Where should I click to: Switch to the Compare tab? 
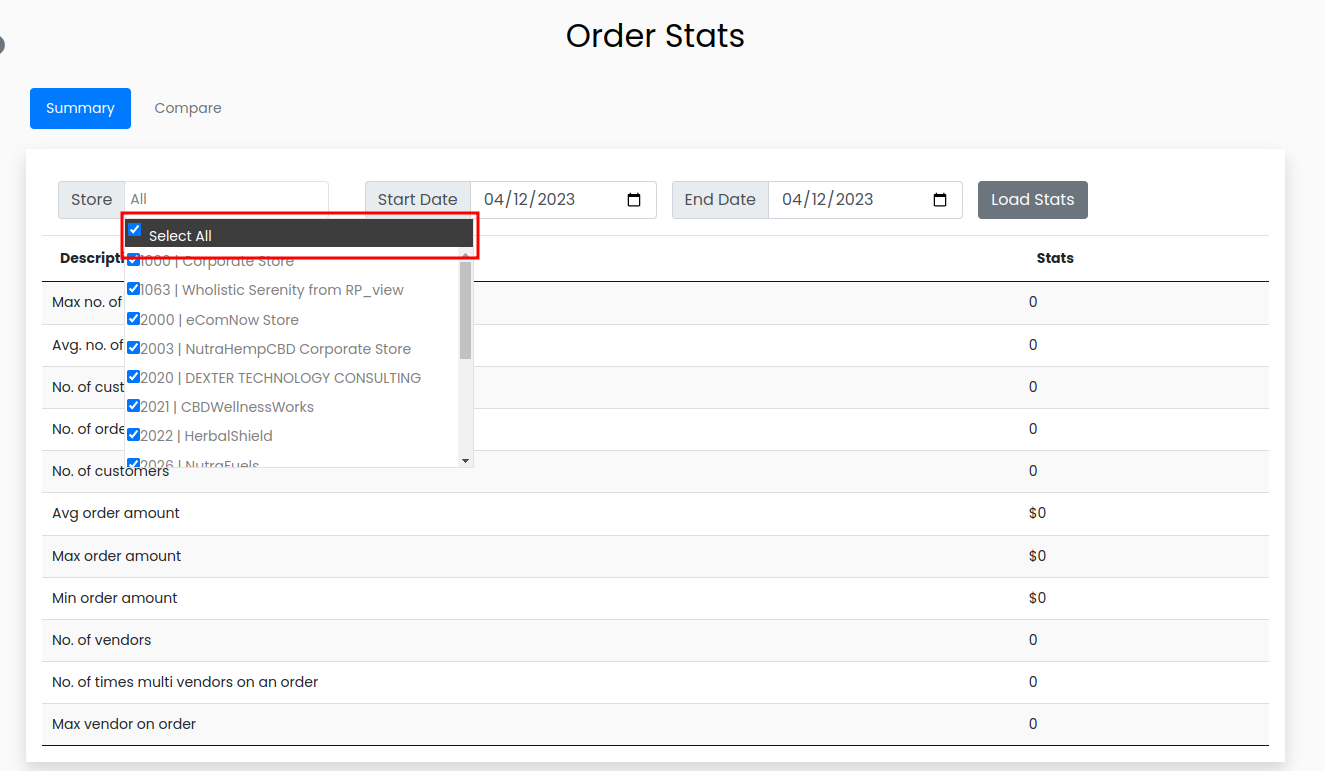click(x=188, y=108)
